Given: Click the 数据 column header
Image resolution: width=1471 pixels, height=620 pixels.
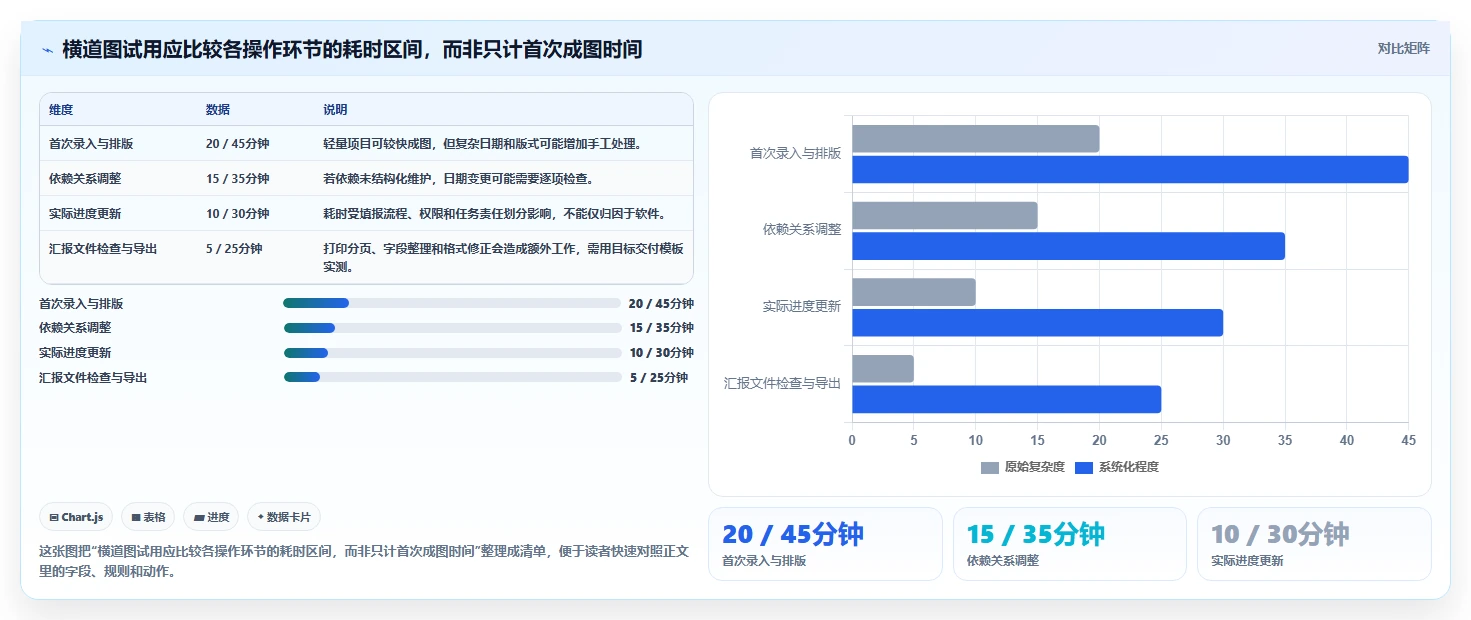Looking at the screenshot, I should click(x=218, y=110).
